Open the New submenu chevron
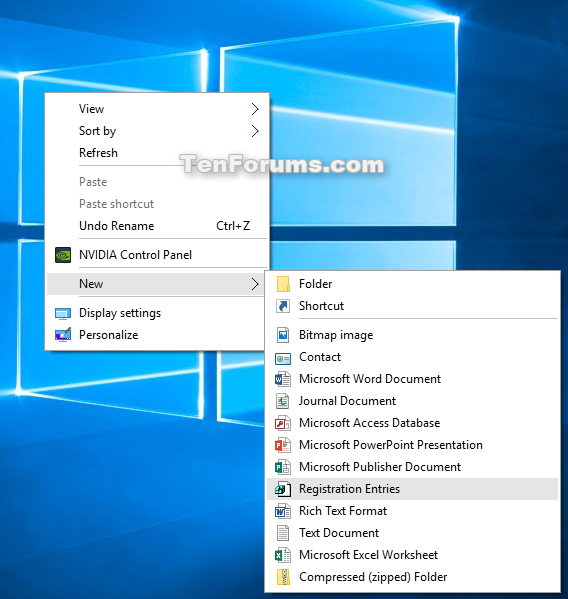 coord(255,284)
